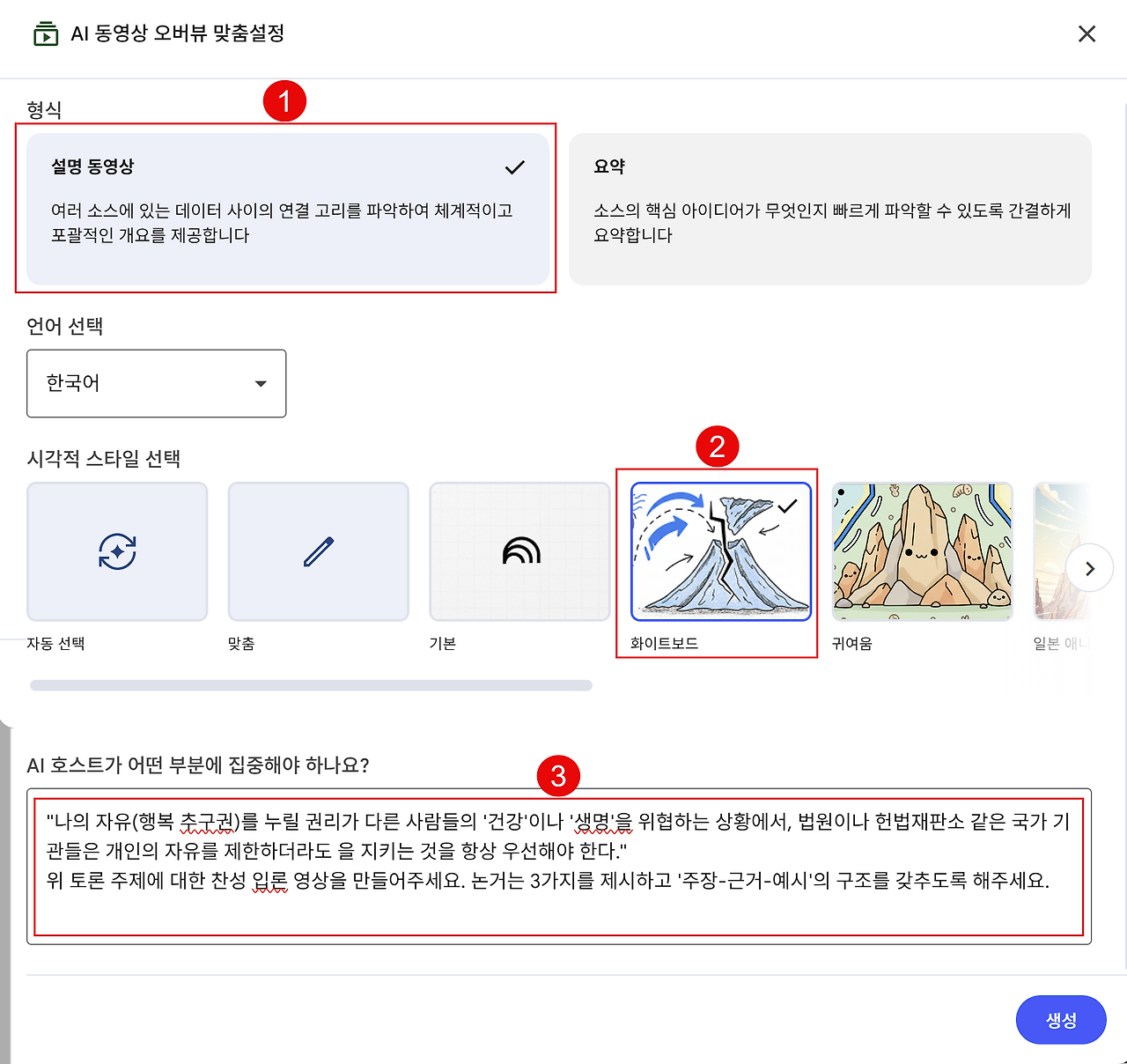This screenshot has height=1064, width=1127.
Task: Click the 형식 section label
Action: click(44, 110)
